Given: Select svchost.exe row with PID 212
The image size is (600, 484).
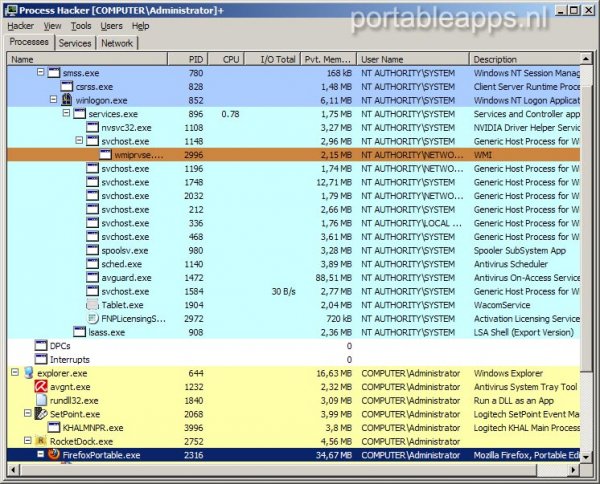Looking at the screenshot, I should tap(293, 210).
